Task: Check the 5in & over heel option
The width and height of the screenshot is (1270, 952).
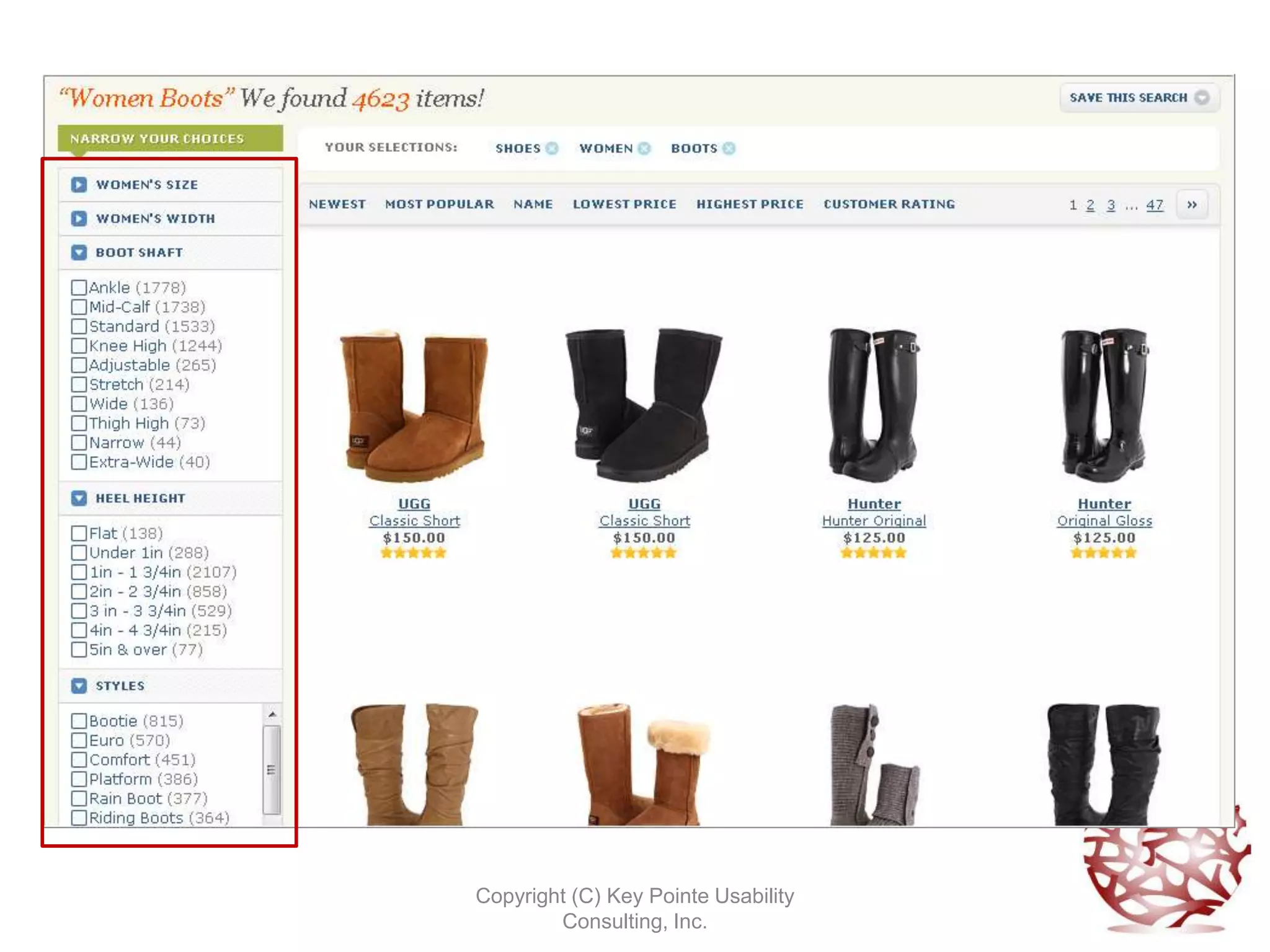Action: tap(79, 650)
